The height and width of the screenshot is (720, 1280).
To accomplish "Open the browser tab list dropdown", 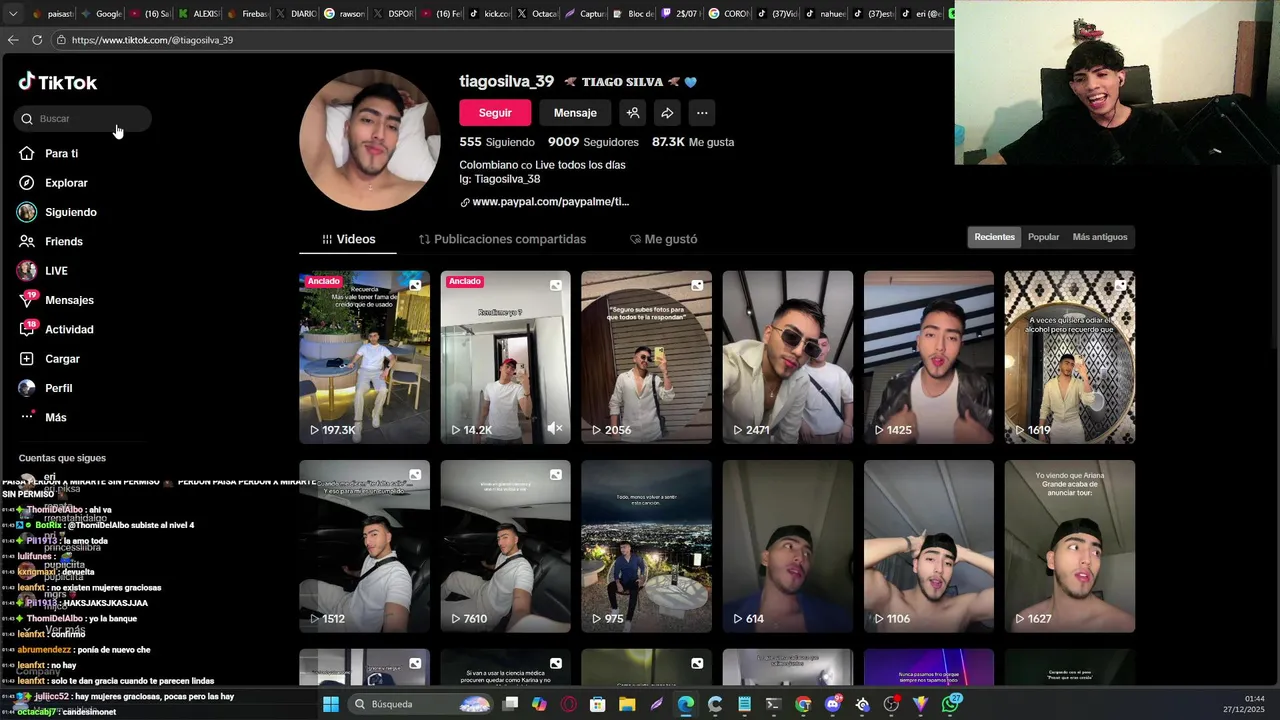I will [x=12, y=14].
